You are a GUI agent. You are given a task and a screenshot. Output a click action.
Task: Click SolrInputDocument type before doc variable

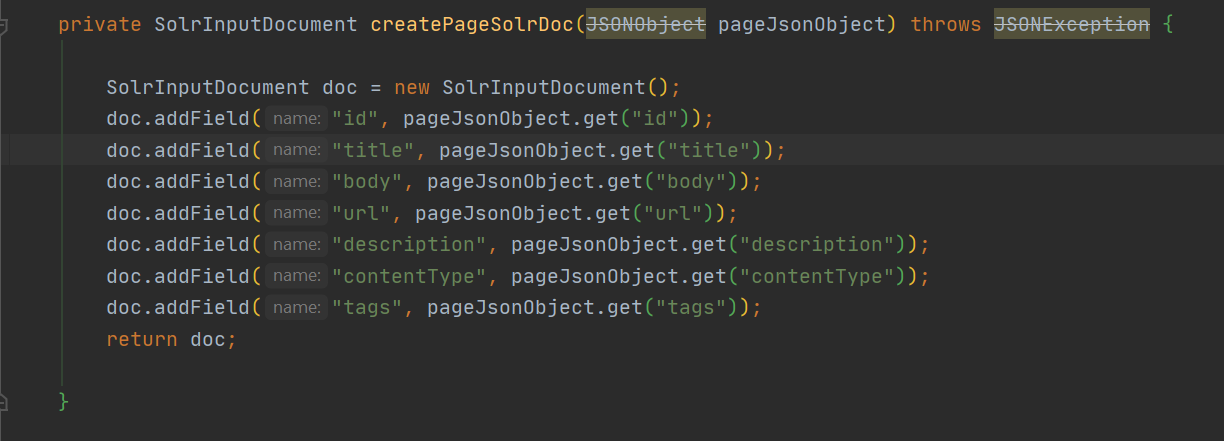[208, 87]
